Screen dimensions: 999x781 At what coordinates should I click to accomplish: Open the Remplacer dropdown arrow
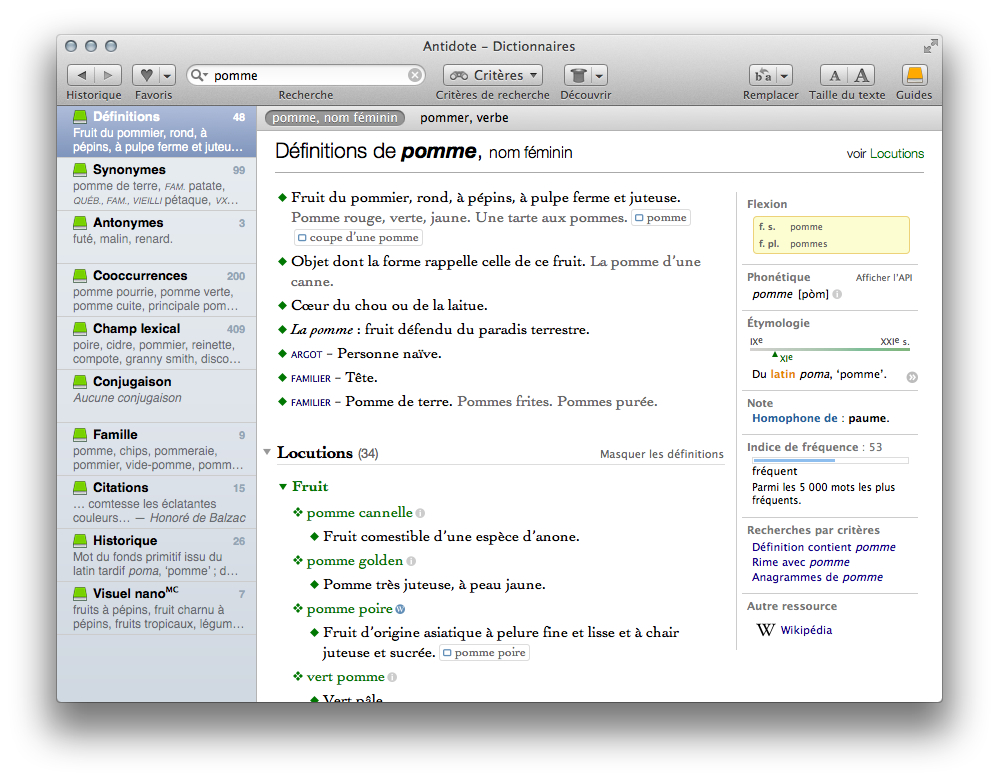(x=784, y=75)
